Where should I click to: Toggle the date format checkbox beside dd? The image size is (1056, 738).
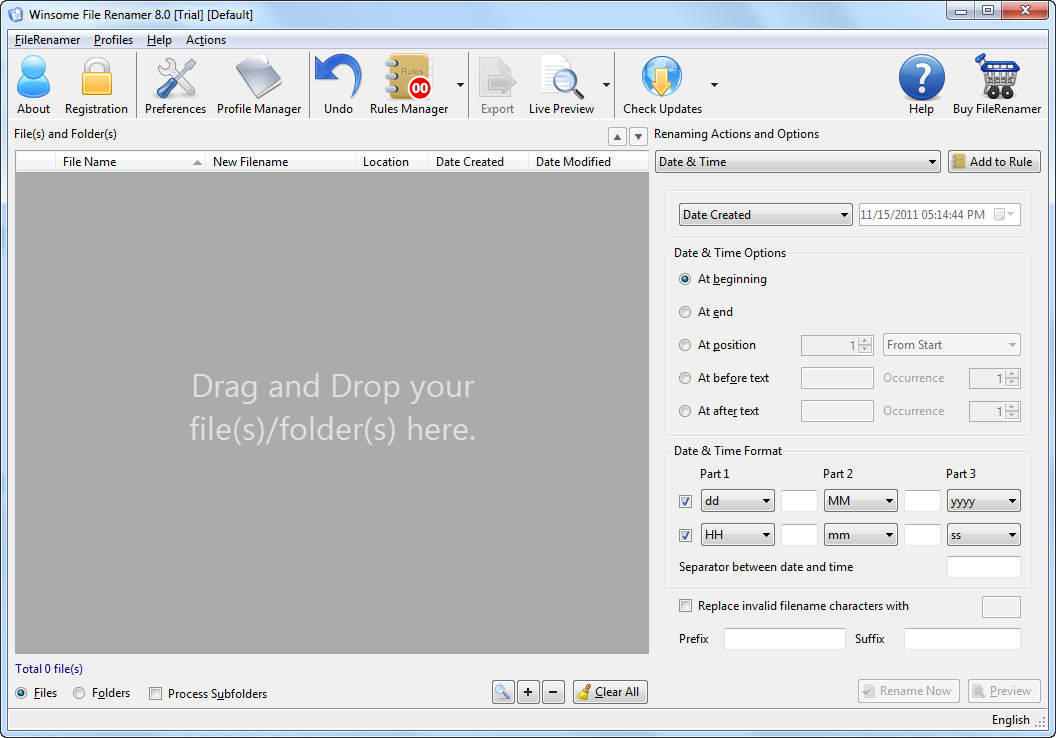coord(685,501)
